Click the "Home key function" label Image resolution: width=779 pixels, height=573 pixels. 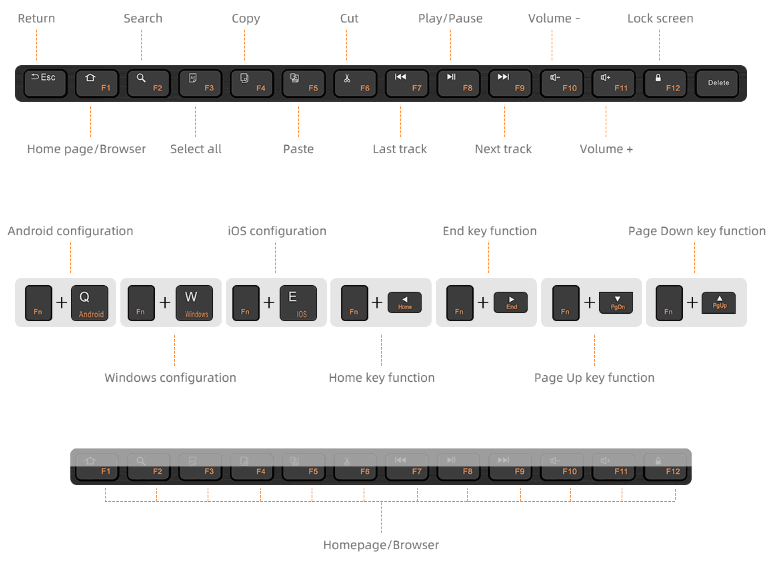click(382, 378)
